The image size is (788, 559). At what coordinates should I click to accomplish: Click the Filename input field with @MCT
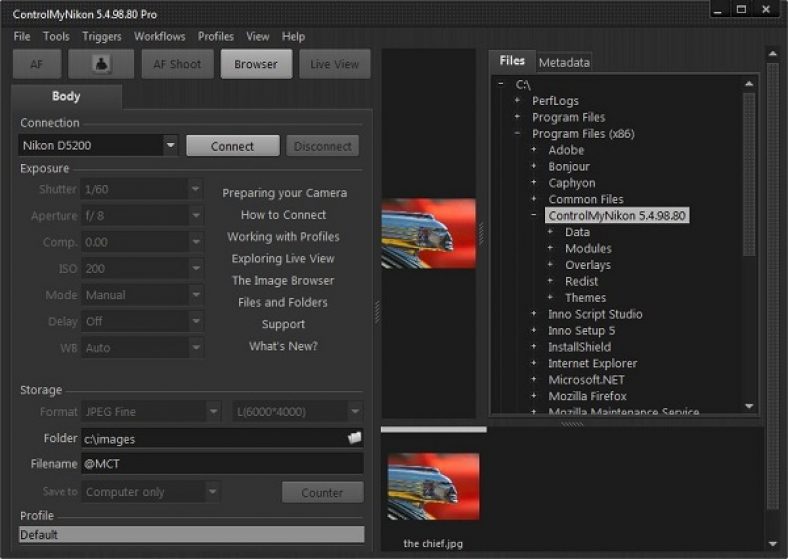(220, 464)
